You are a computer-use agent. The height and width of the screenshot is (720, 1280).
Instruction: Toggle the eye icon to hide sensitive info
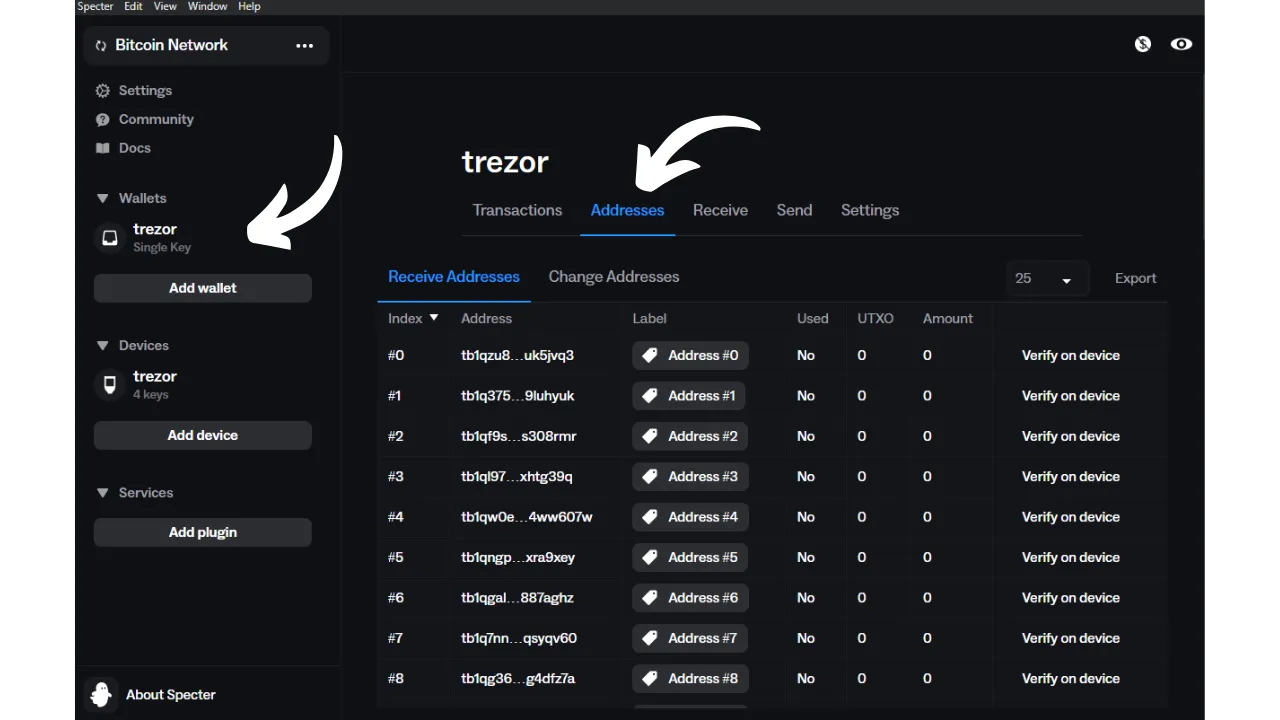point(1181,44)
